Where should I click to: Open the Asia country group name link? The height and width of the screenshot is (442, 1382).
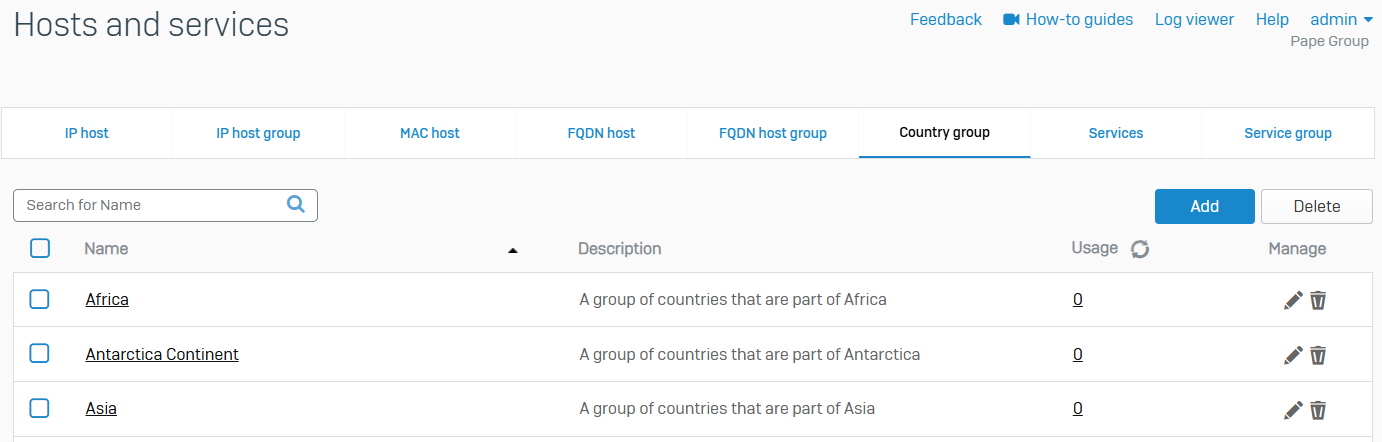(101, 409)
